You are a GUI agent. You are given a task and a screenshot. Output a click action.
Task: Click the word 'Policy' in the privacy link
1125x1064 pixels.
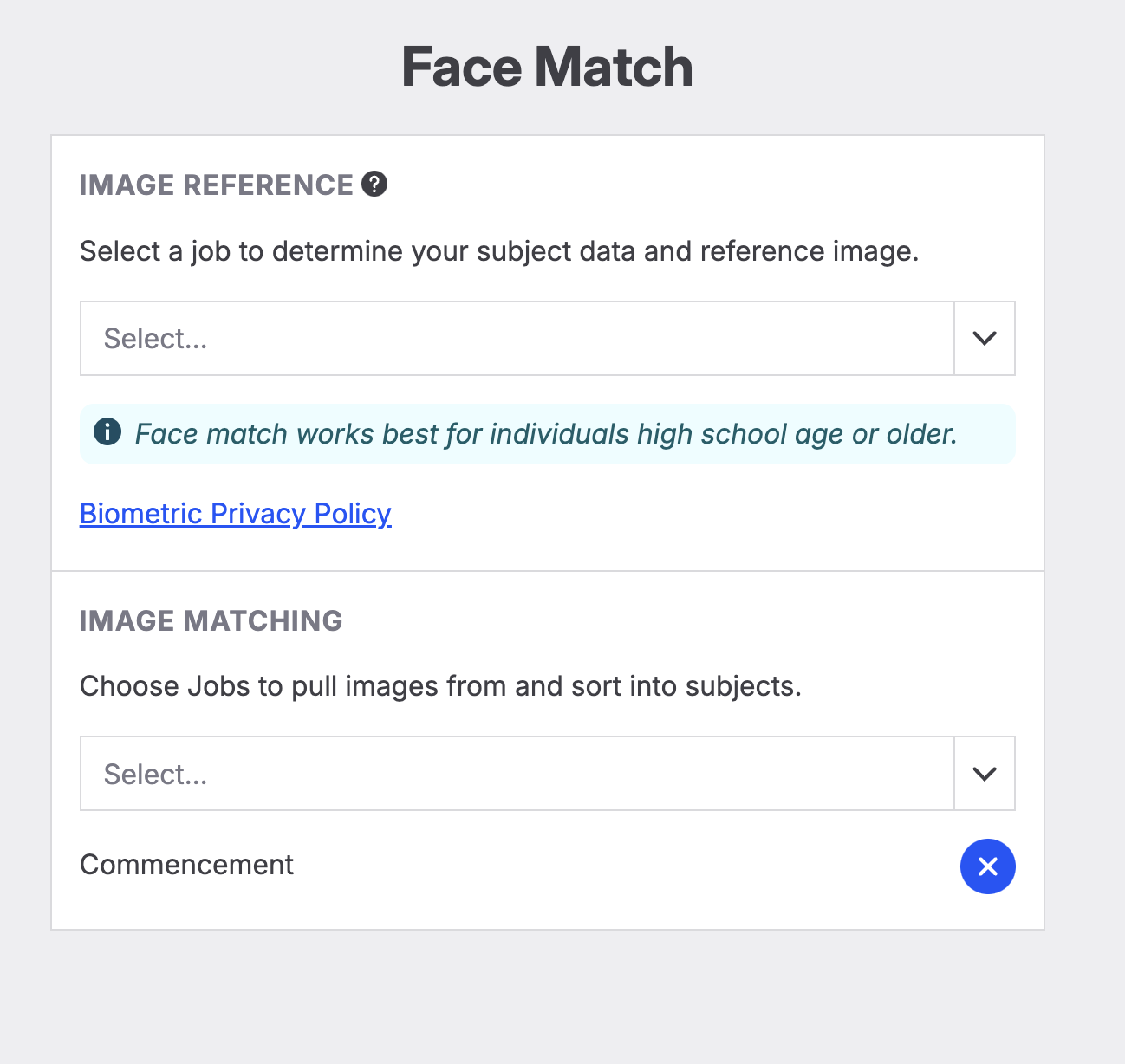(x=353, y=514)
